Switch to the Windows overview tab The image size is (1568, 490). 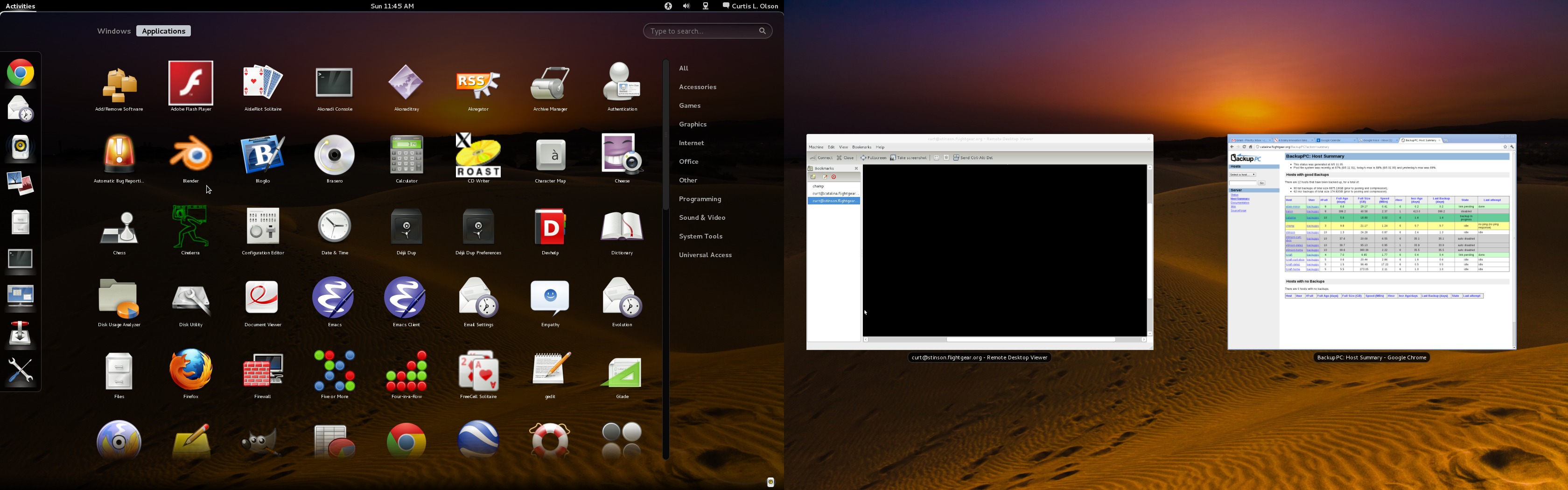click(113, 30)
